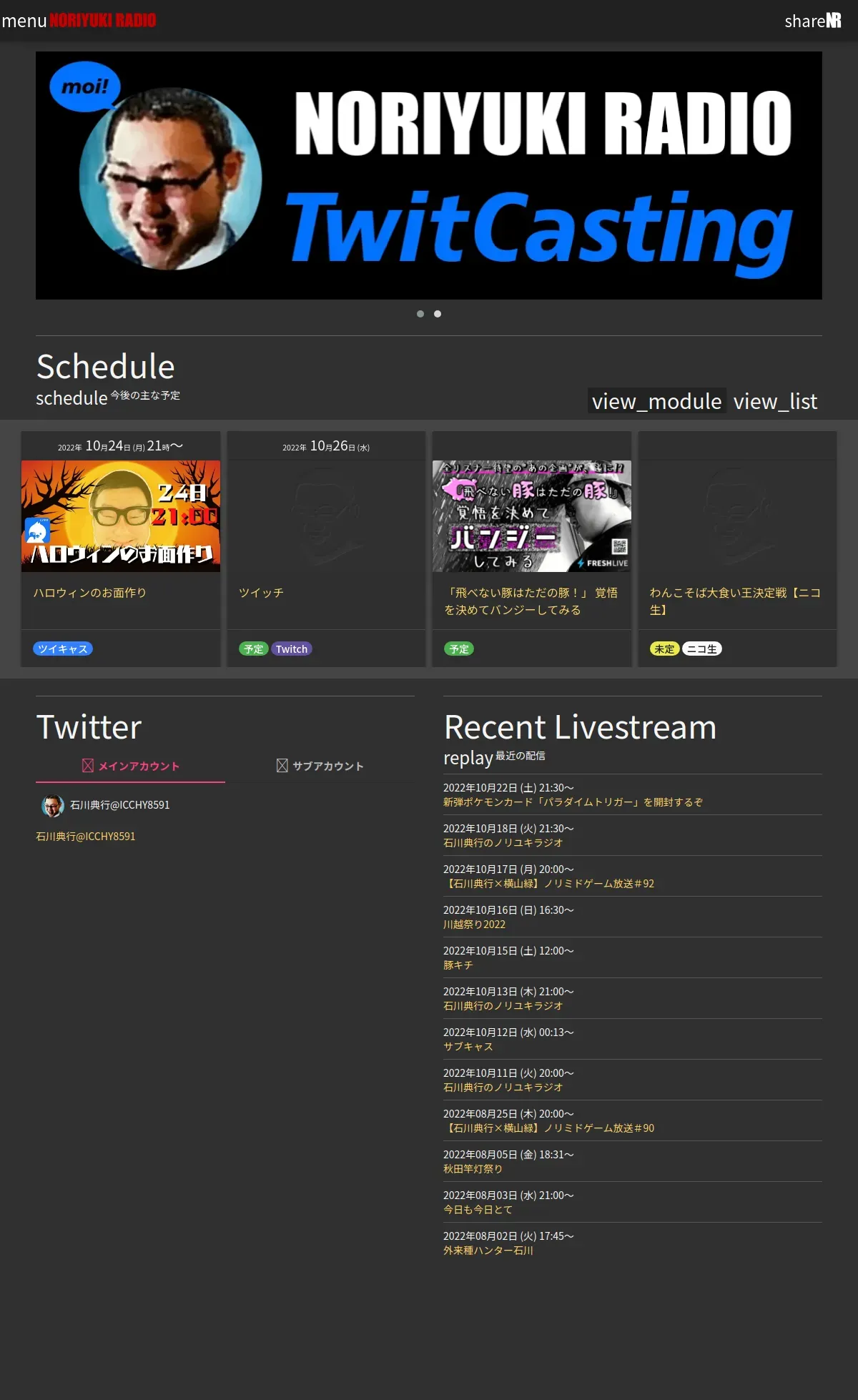Viewport: 858px width, 1400px height.
Task: Click timestamp 2022年10月22日 (土) 21:30〜
Action: pyautogui.click(x=508, y=788)
